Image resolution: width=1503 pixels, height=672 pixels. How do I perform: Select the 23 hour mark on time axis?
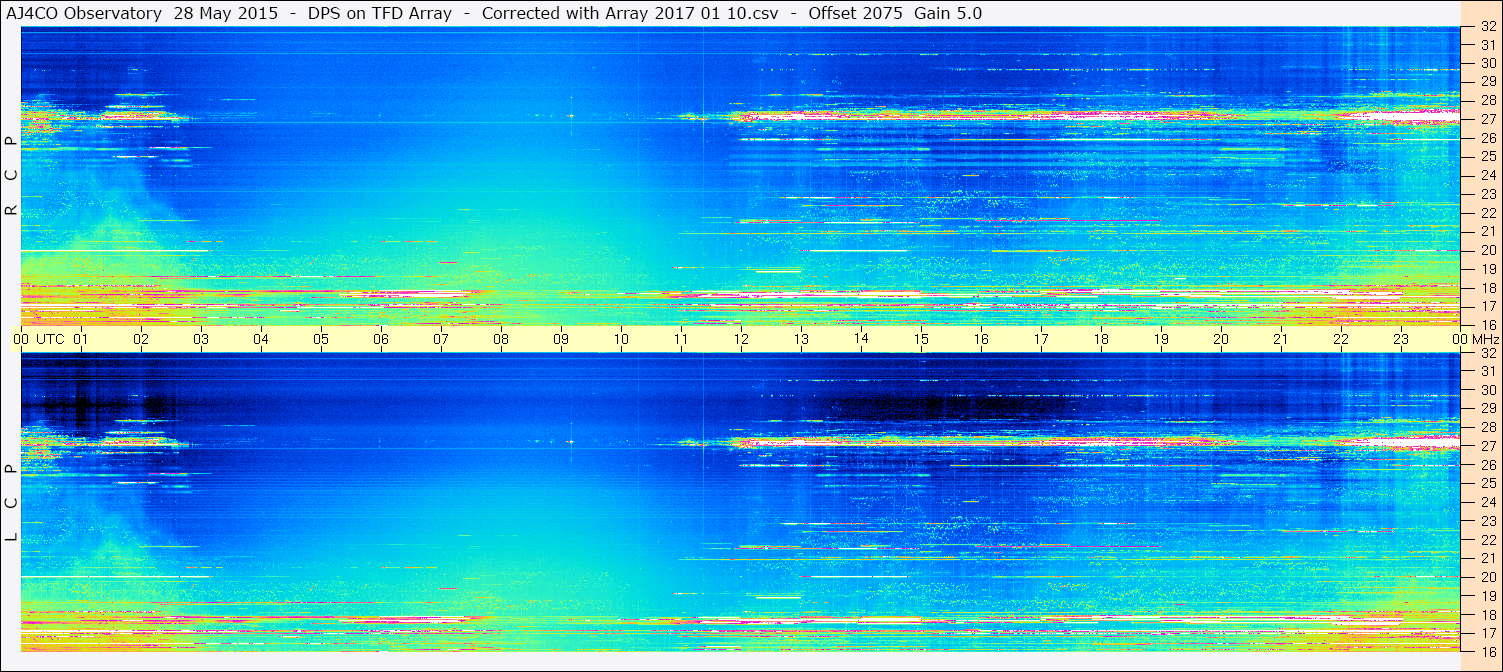(x=1401, y=340)
